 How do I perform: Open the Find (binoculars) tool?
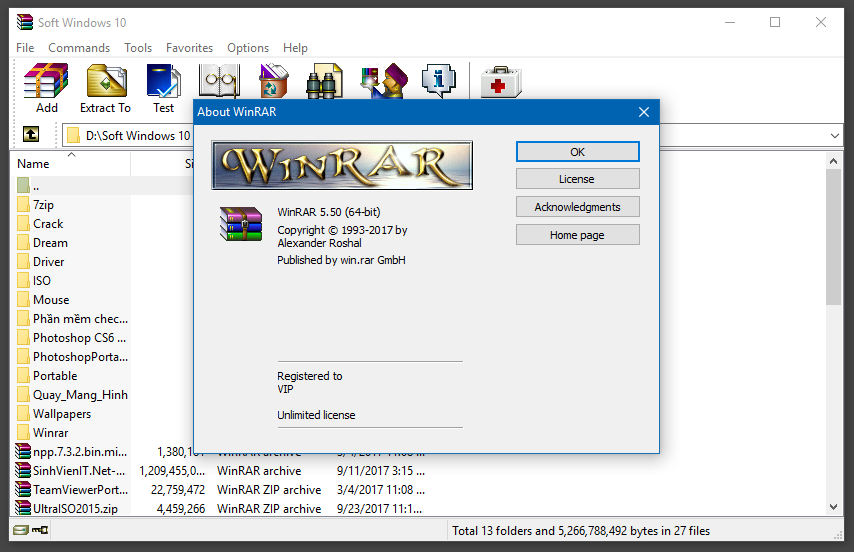point(325,81)
